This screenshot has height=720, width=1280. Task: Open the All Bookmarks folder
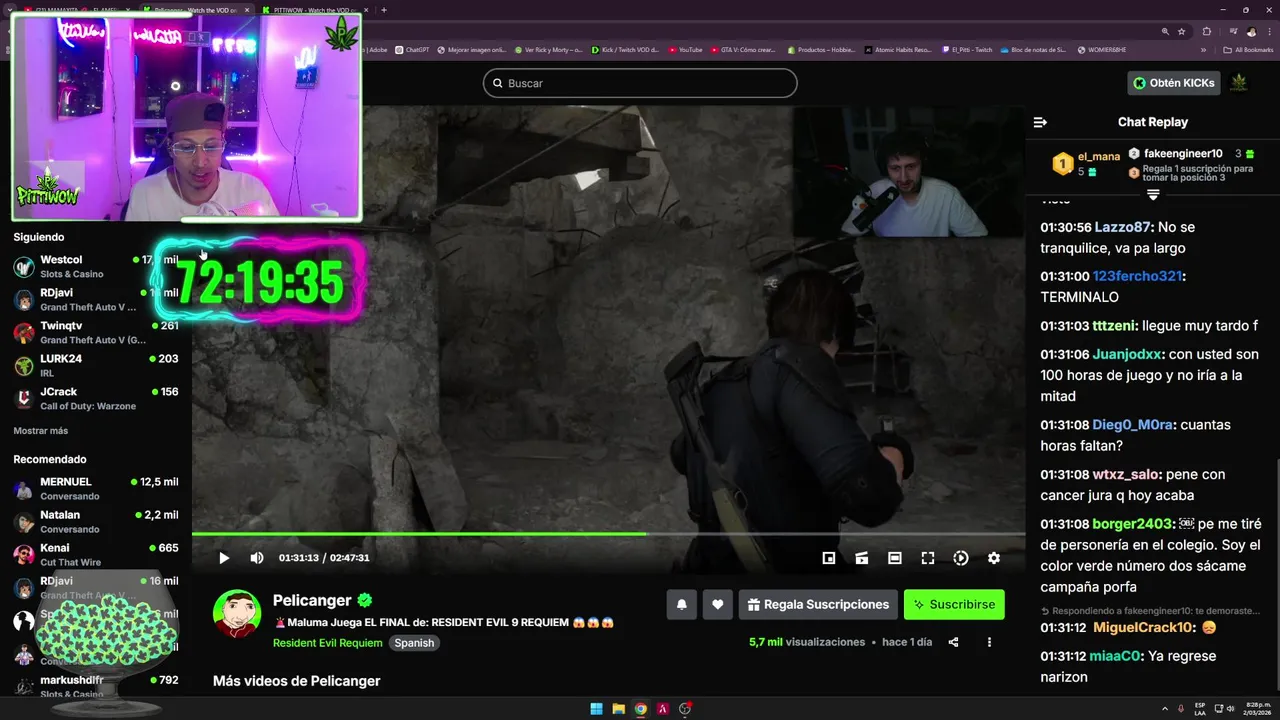pos(1248,49)
